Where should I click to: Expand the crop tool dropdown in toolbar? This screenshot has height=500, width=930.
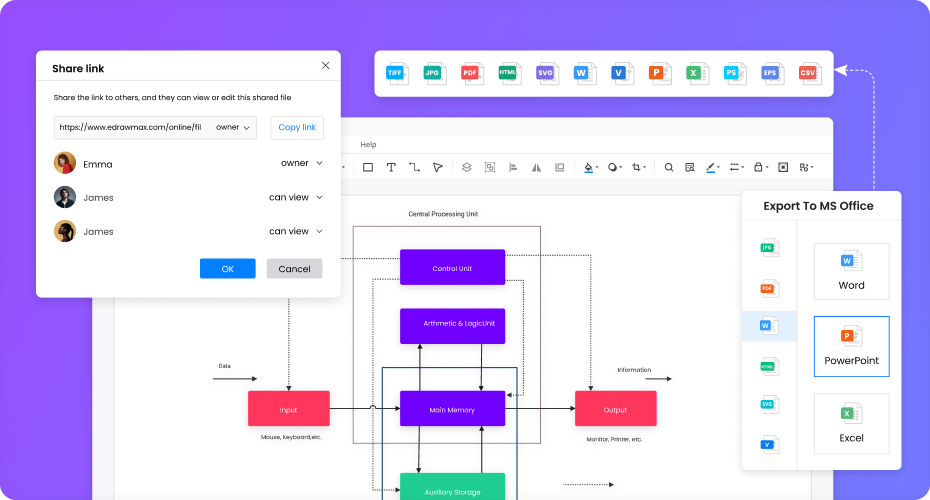click(638, 167)
